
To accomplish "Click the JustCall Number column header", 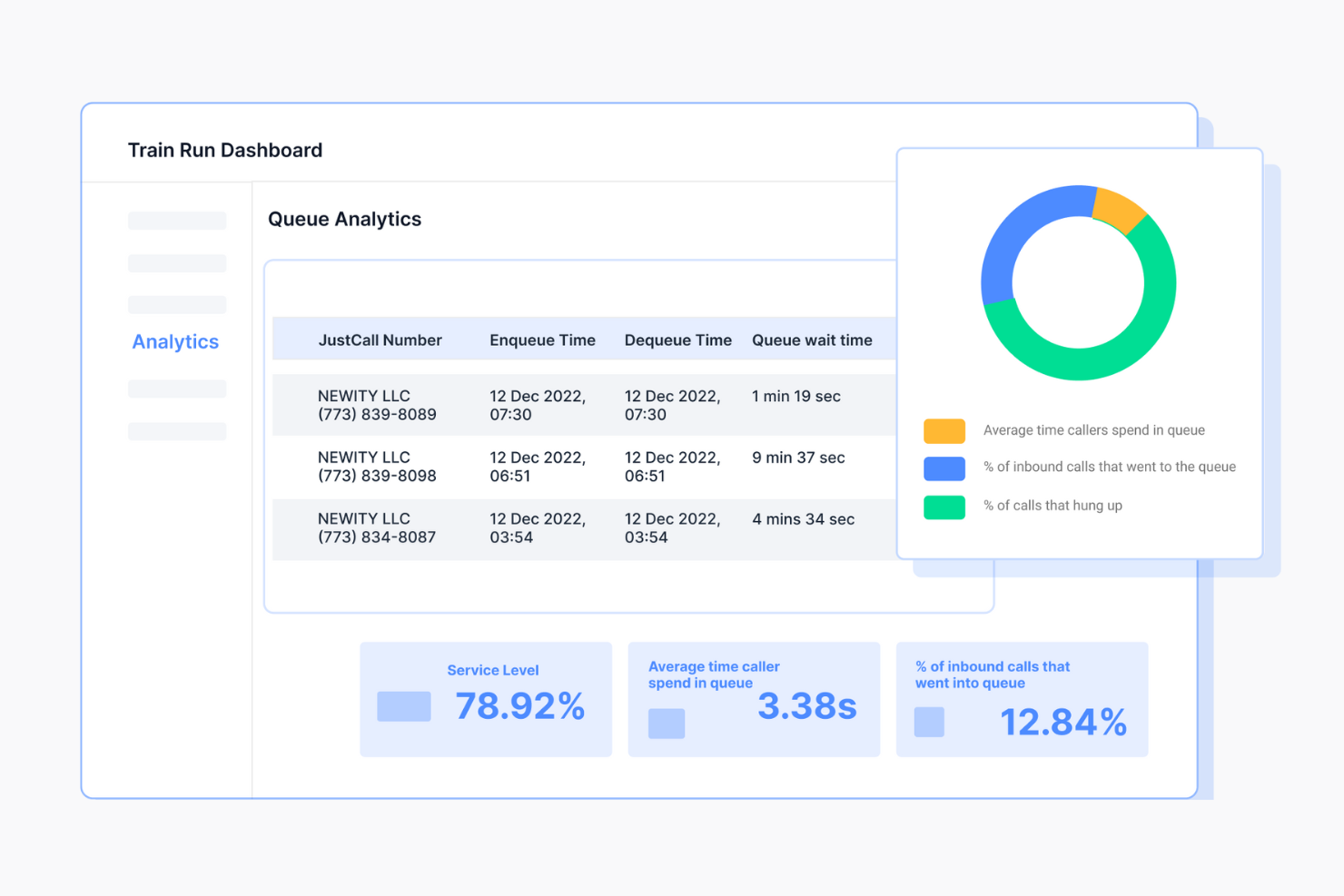I will [380, 340].
